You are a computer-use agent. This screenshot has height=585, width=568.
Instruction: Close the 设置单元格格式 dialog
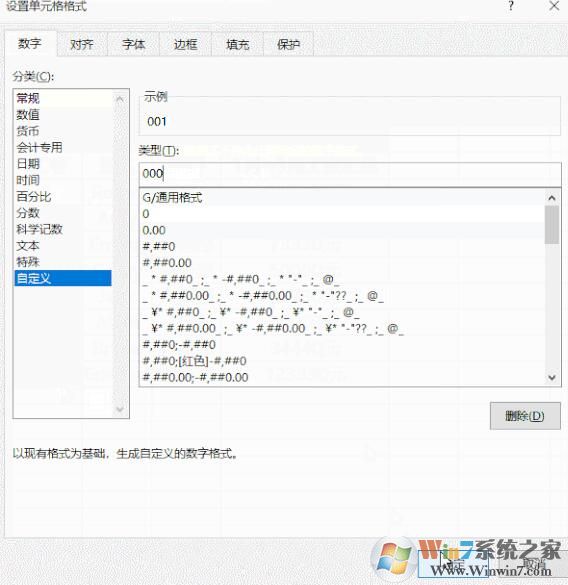coord(554,6)
